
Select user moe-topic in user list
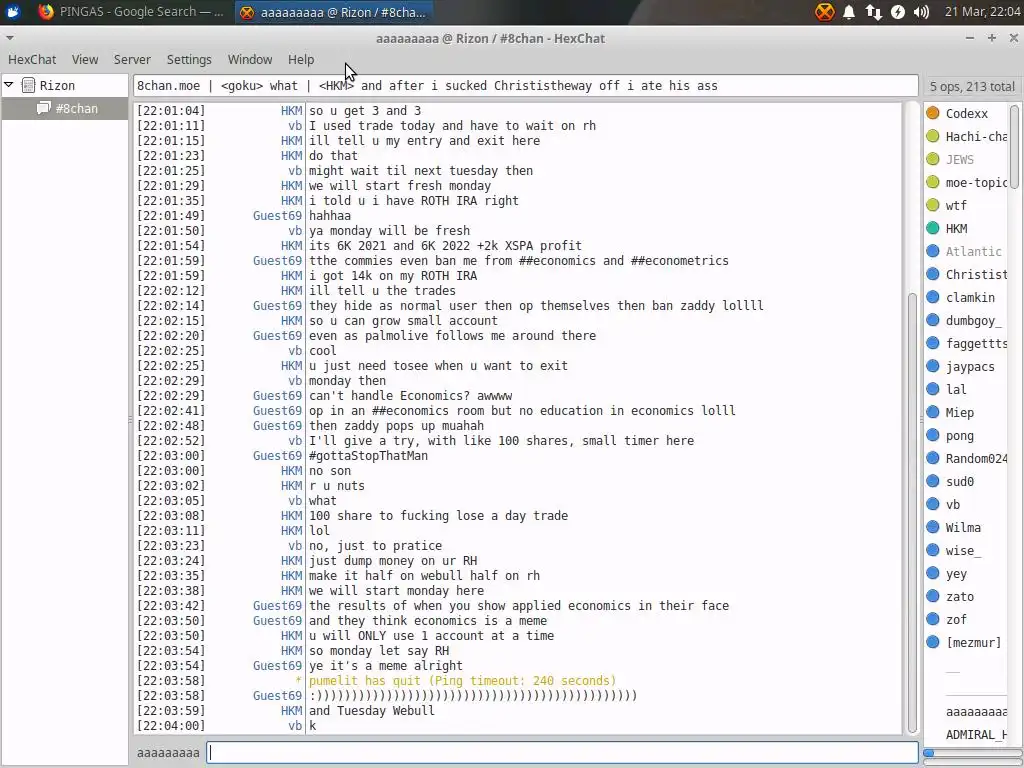click(976, 182)
